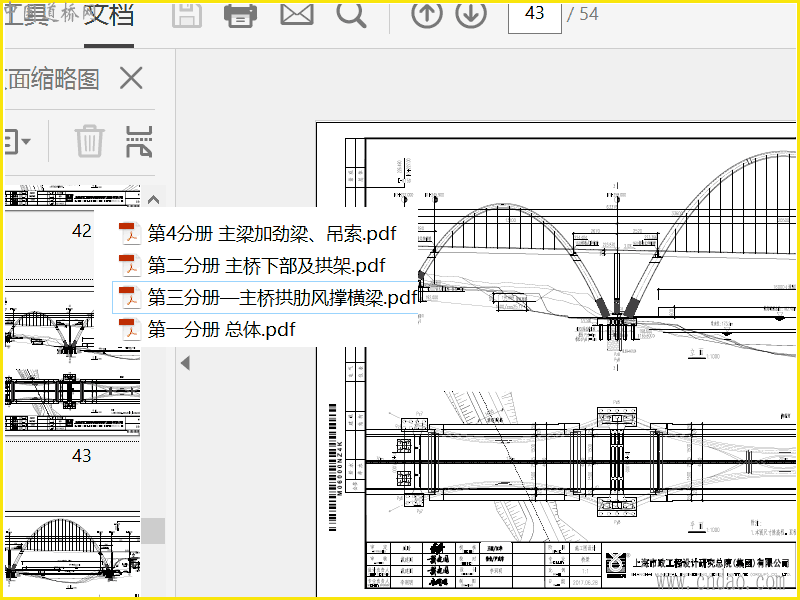Click PDF icon of 第4分册 file
The width and height of the screenshot is (800, 600).
click(x=130, y=234)
